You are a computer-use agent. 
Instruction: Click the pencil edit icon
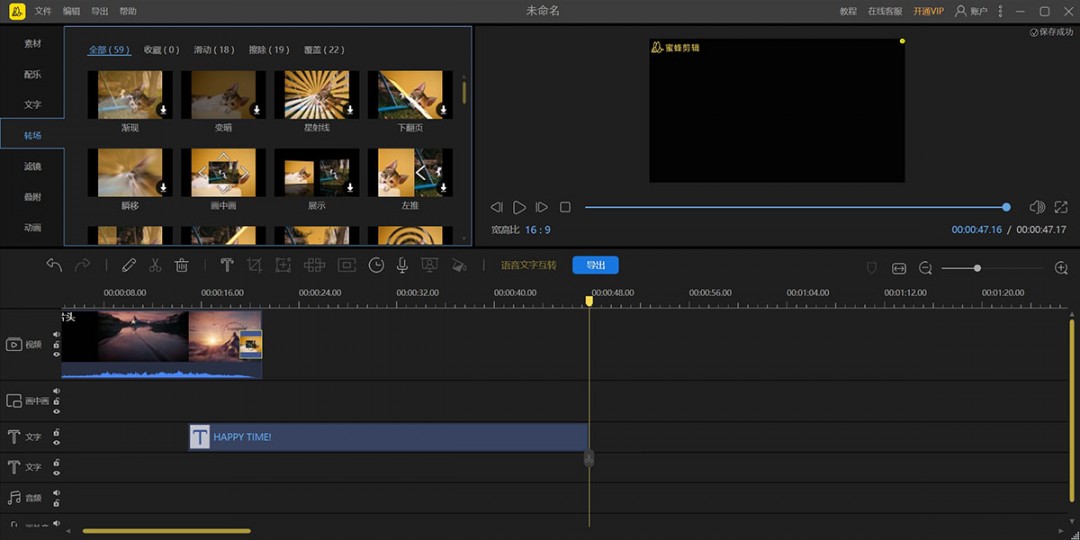tap(129, 265)
